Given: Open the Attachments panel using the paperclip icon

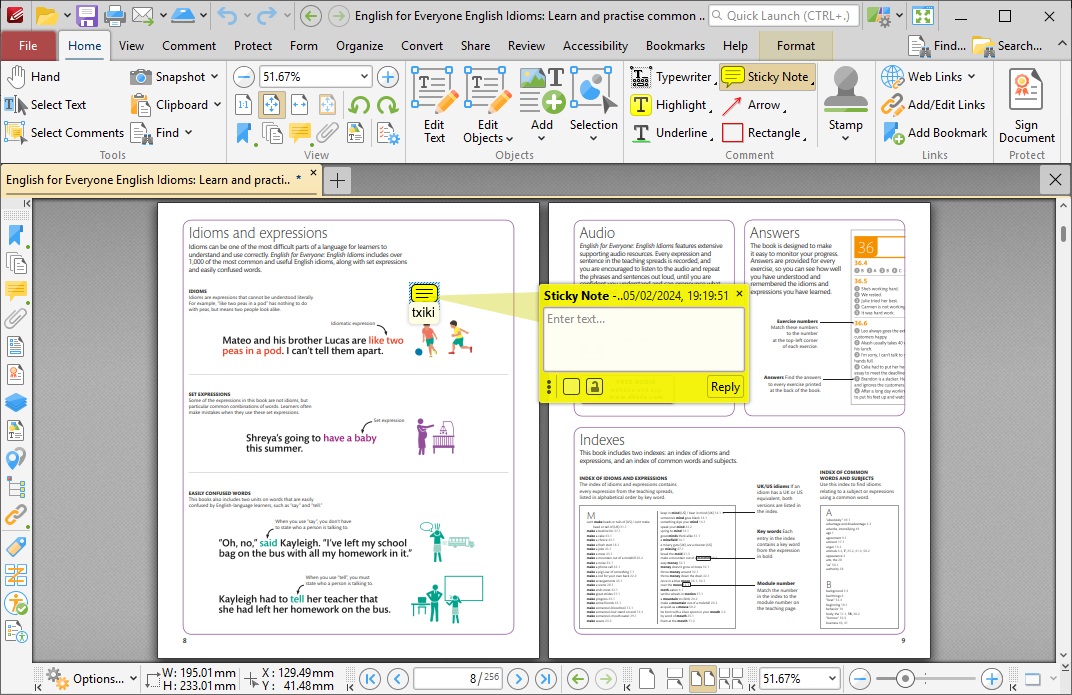Looking at the screenshot, I should pyautogui.click(x=16, y=318).
